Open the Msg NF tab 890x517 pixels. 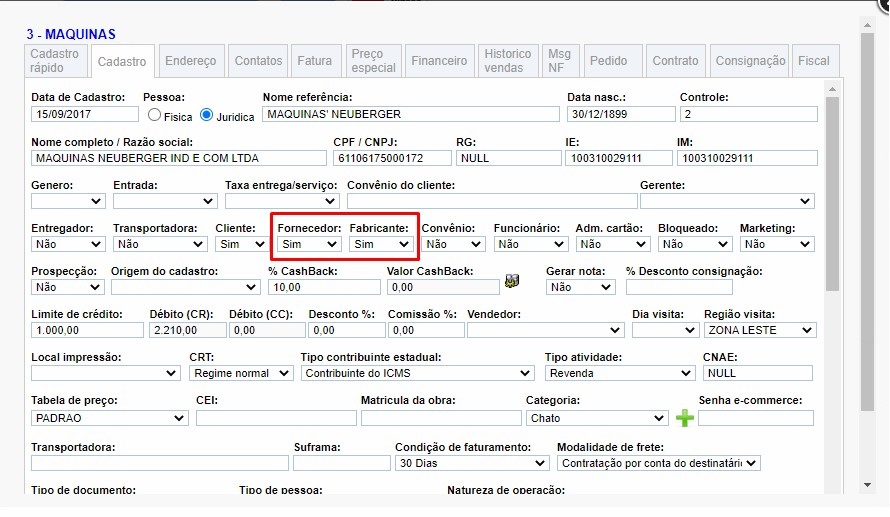pyautogui.click(x=560, y=61)
